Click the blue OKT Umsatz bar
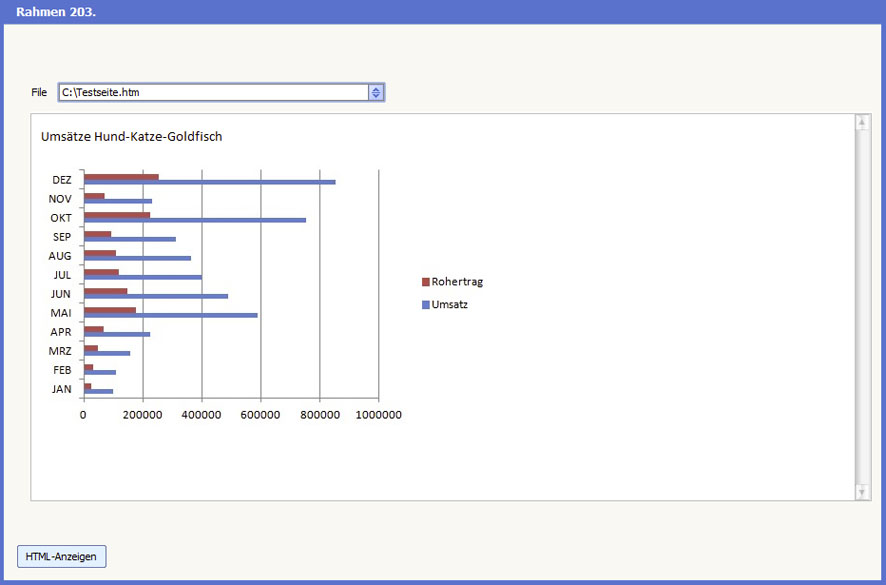886x585 pixels. click(195, 220)
